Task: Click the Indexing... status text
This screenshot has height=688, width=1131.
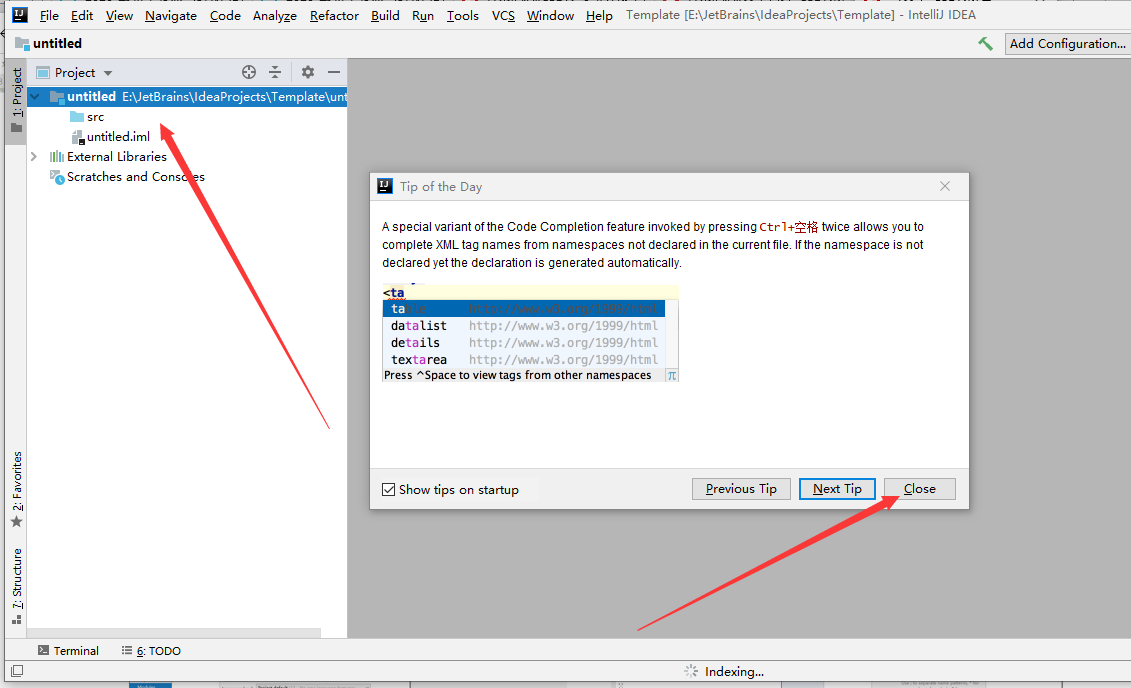Action: (734, 671)
